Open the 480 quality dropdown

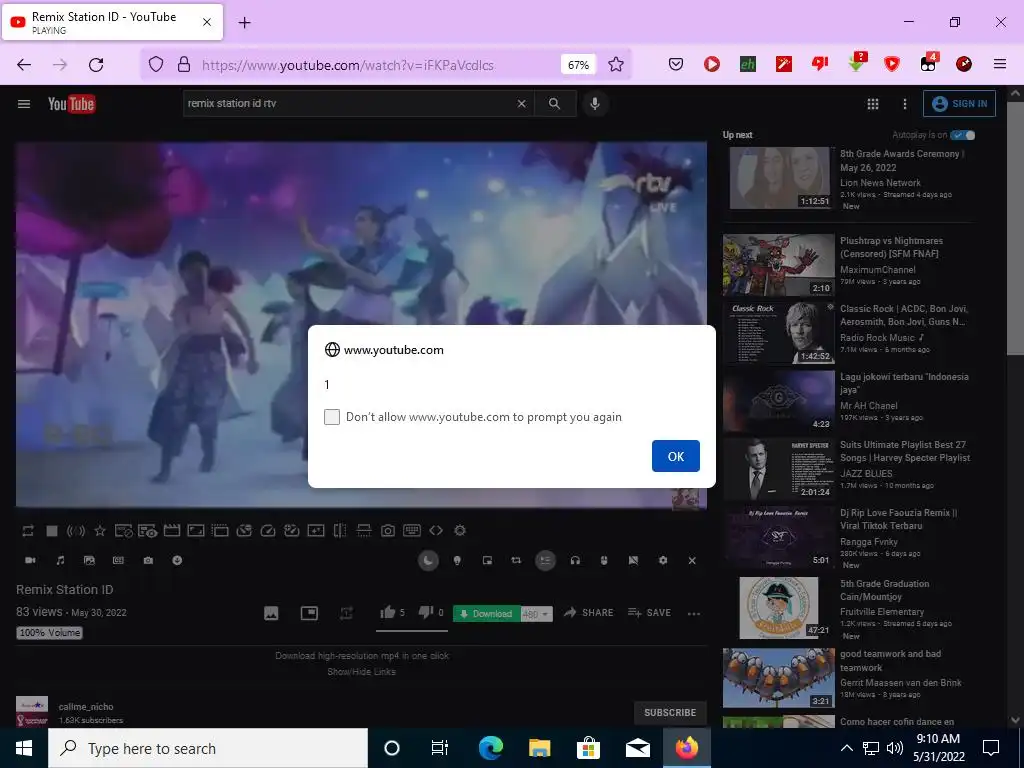point(536,614)
